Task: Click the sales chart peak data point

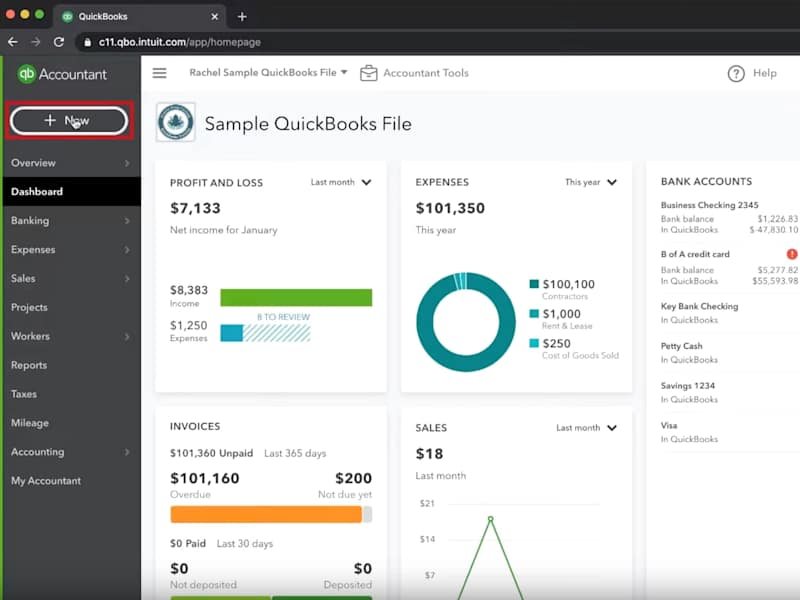Action: click(490, 519)
